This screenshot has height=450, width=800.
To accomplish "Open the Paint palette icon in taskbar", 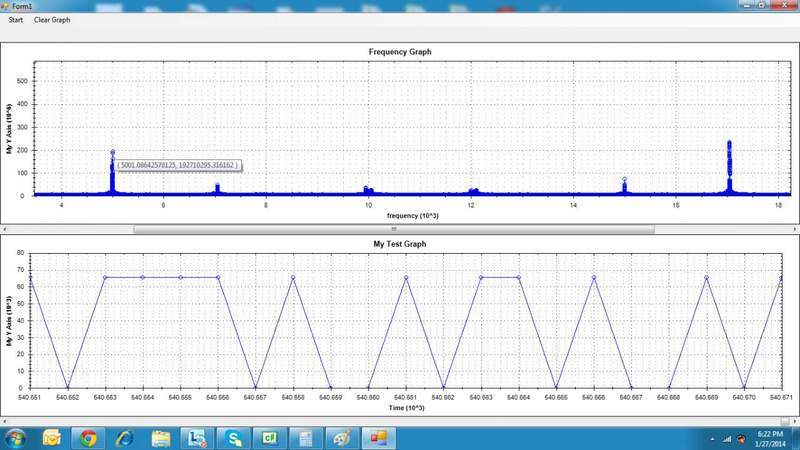I will tap(342, 437).
